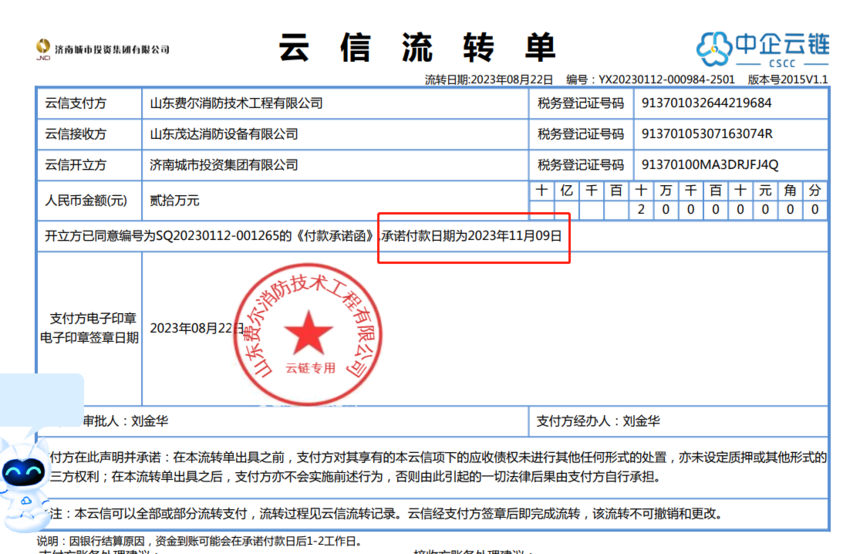Click the 人民币金额(元) label cell
Viewport: 860px width, 554px height.
click(89, 201)
